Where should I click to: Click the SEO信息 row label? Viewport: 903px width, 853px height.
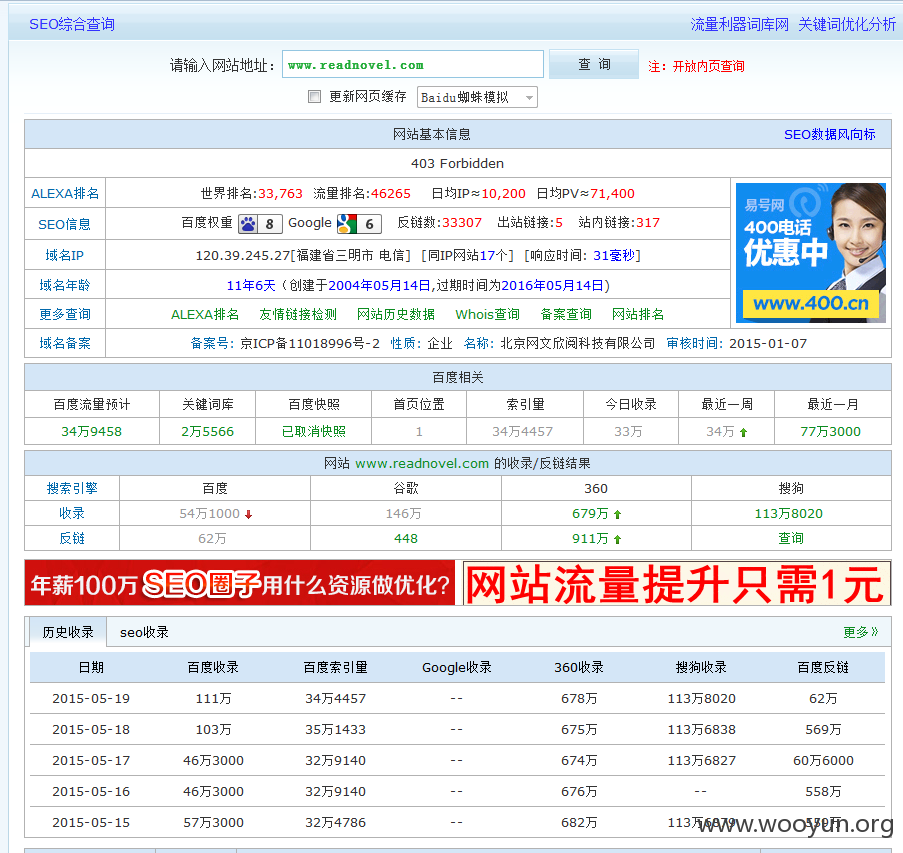click(x=64, y=225)
